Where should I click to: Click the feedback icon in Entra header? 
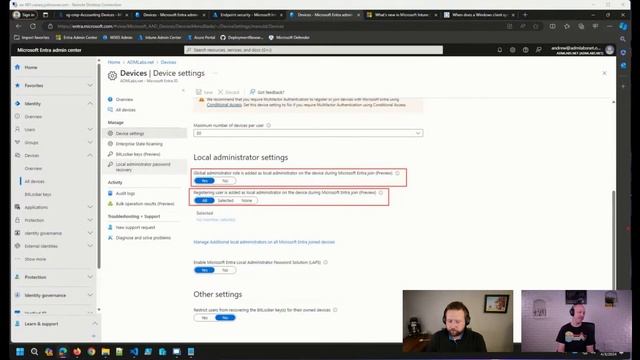(539, 50)
